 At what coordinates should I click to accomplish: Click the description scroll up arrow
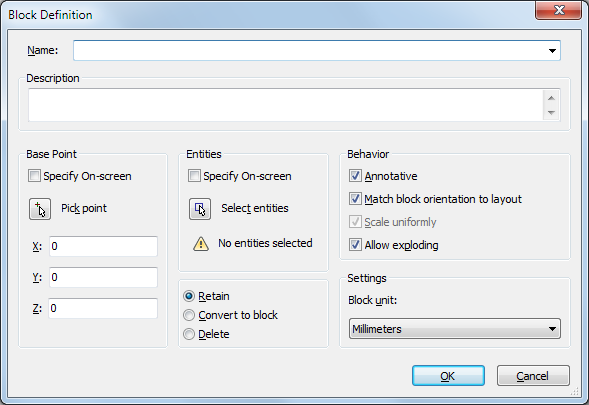[x=551, y=98]
